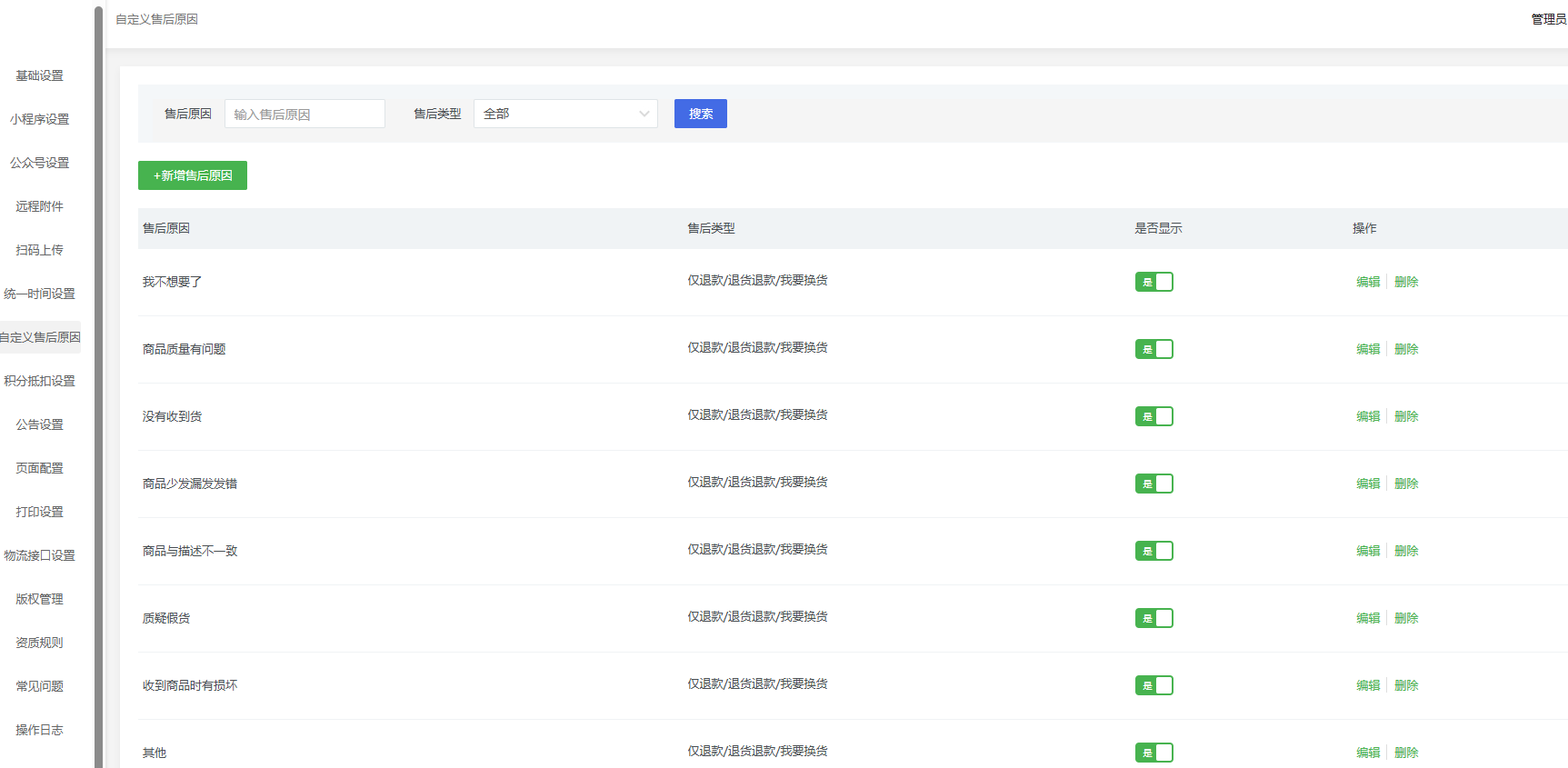Delete the 没有收到货 reason
The image size is (1568, 768).
coord(1406,416)
